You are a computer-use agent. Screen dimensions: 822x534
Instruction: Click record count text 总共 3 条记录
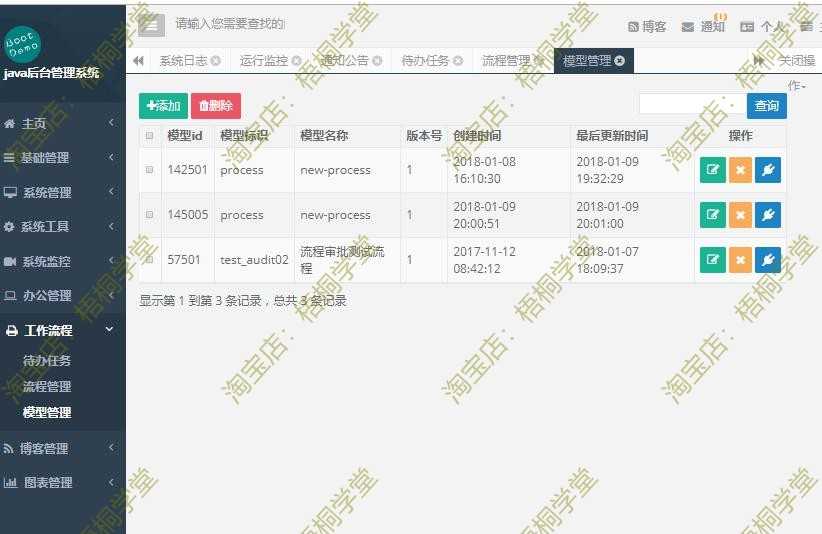(310, 301)
